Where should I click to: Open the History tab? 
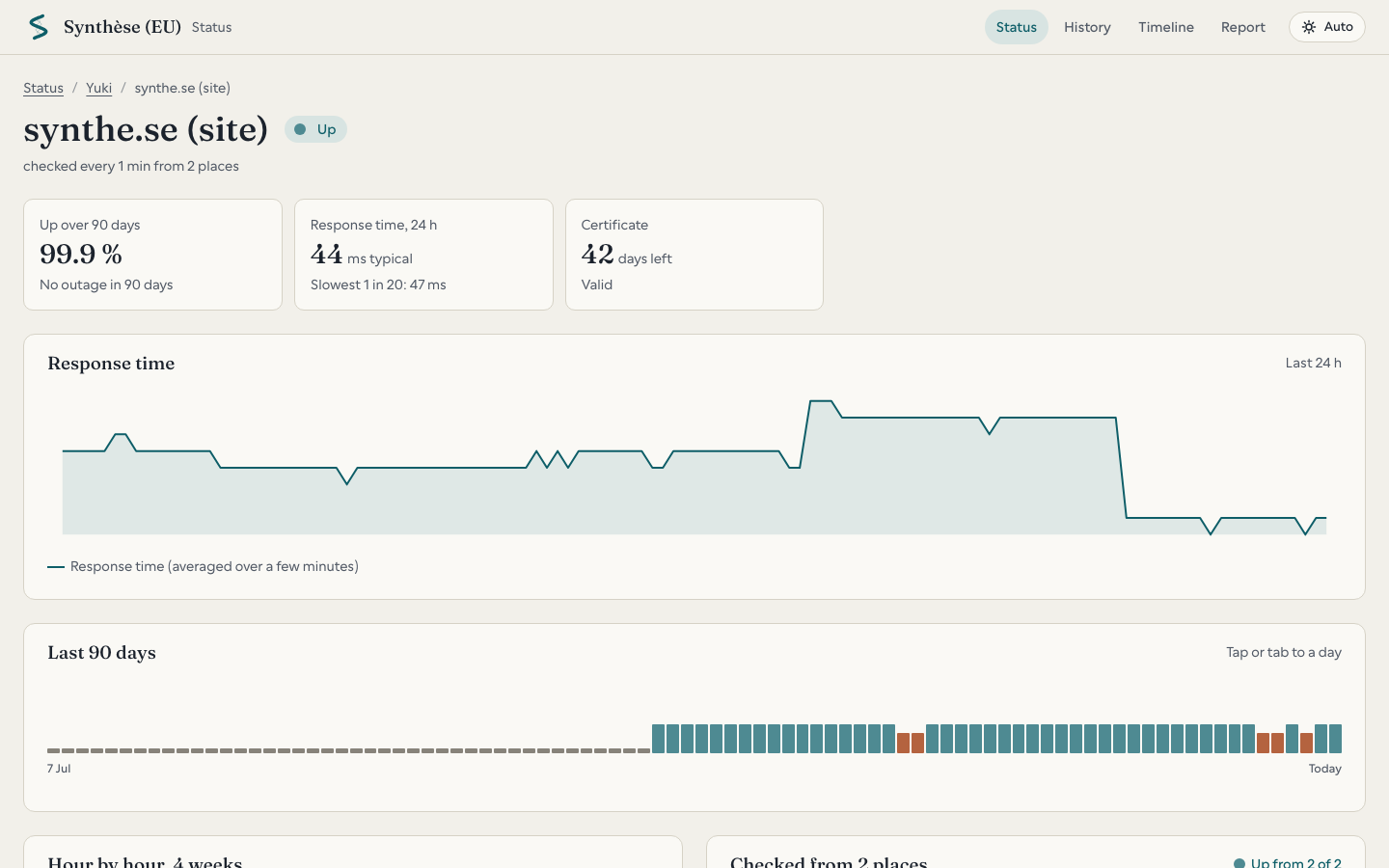pos(1087,27)
